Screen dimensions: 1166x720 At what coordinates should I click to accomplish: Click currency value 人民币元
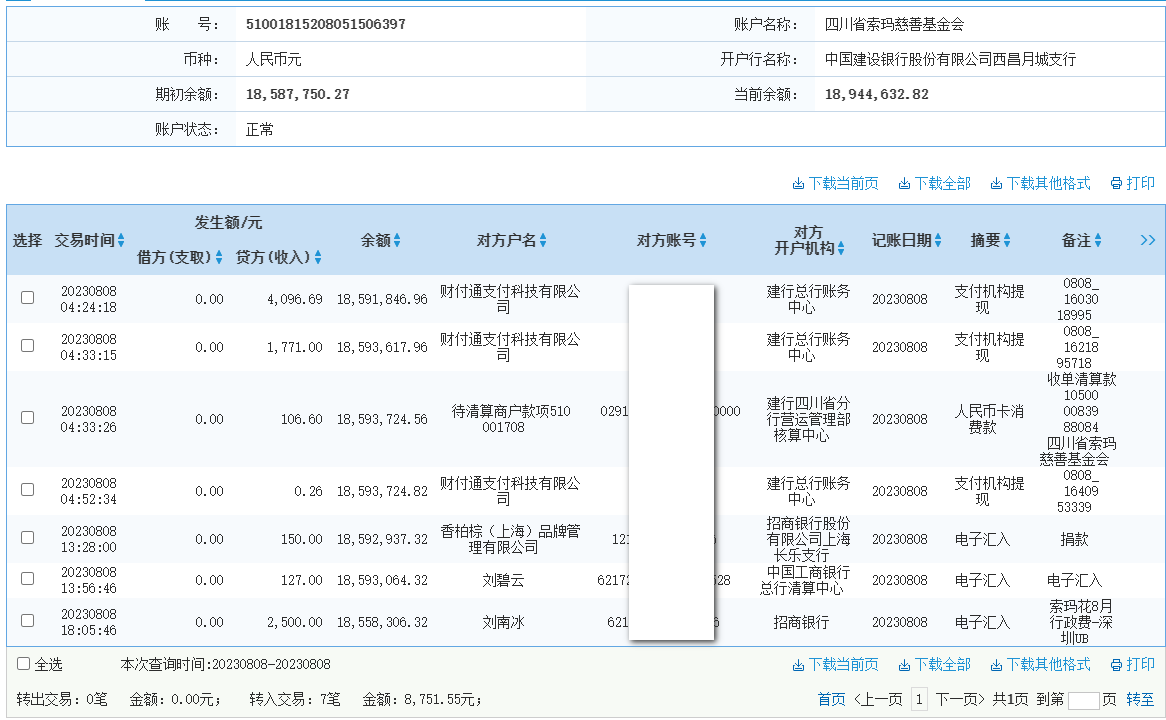274,60
